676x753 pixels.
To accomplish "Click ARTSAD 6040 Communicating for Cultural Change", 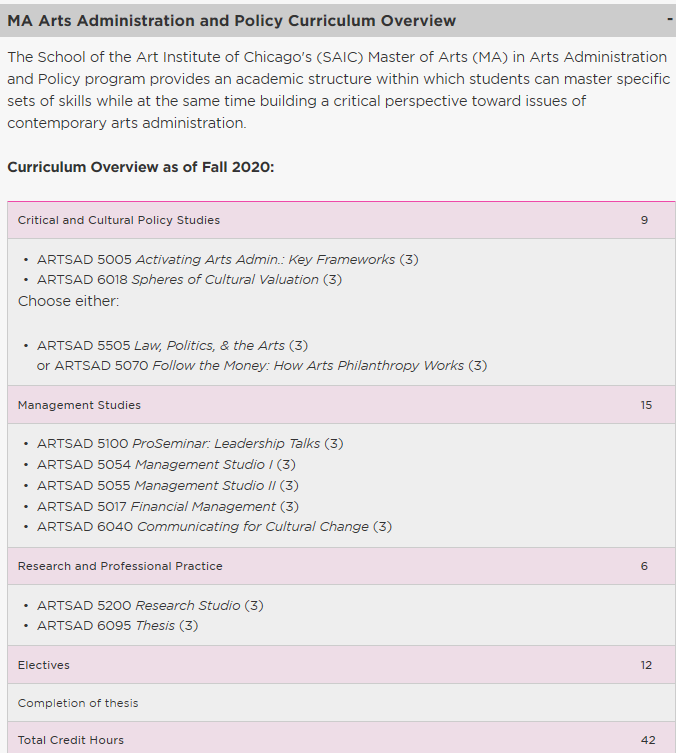I will [214, 526].
